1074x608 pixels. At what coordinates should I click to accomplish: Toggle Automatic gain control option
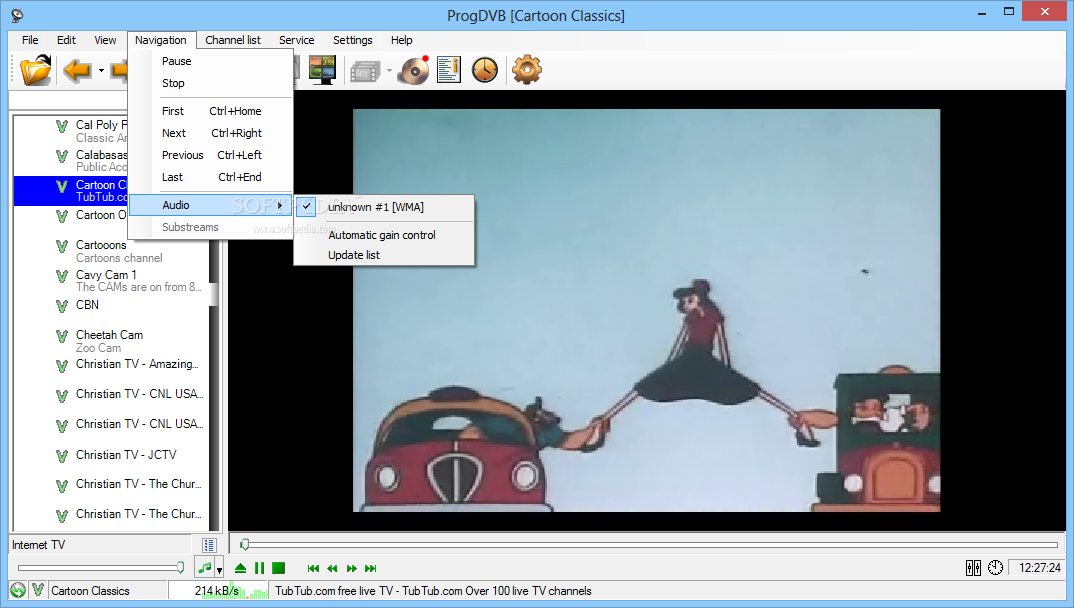382,235
